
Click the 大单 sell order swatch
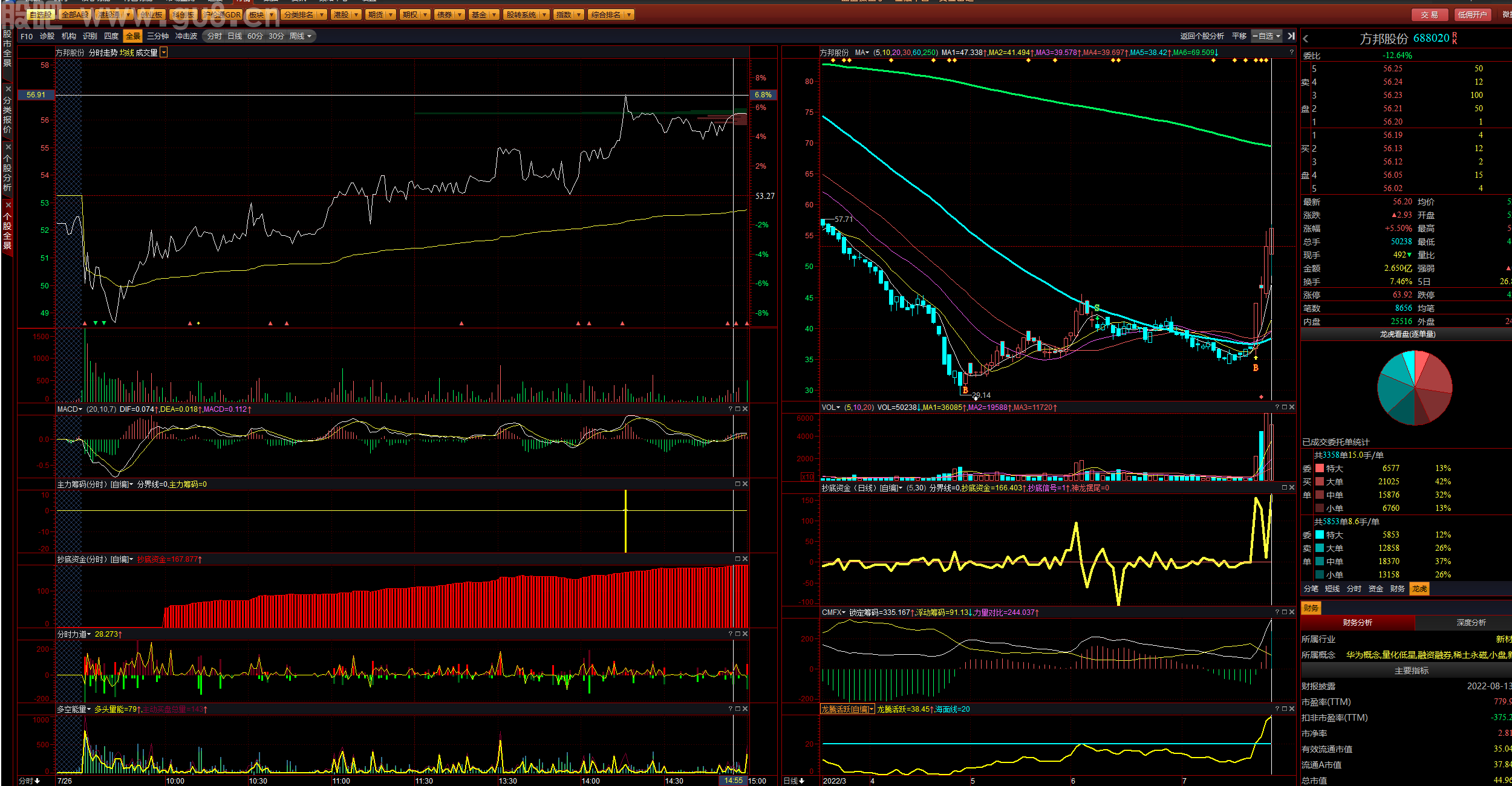[1320, 548]
